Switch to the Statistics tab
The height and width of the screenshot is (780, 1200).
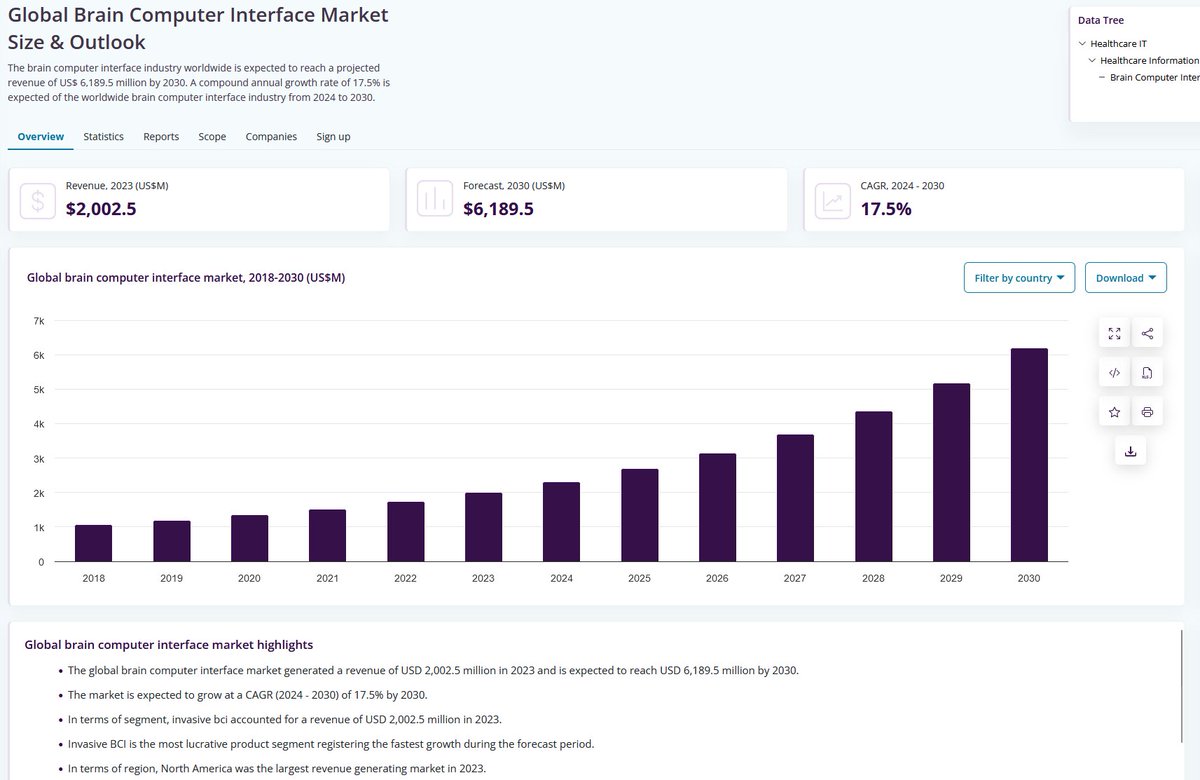pyautogui.click(x=103, y=136)
